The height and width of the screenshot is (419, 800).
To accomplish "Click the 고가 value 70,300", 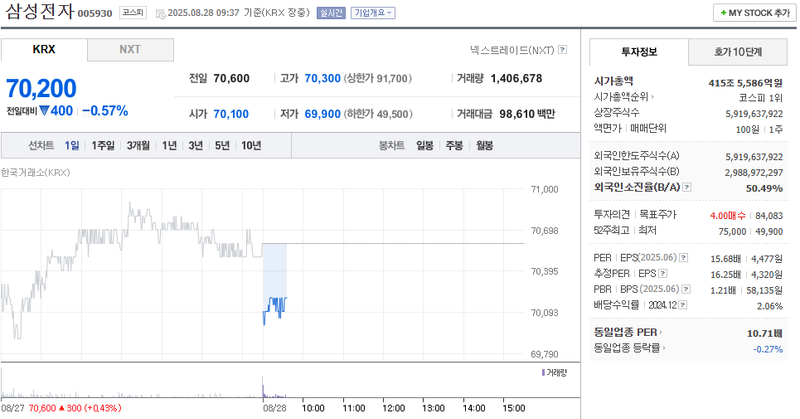I will coord(322,79).
